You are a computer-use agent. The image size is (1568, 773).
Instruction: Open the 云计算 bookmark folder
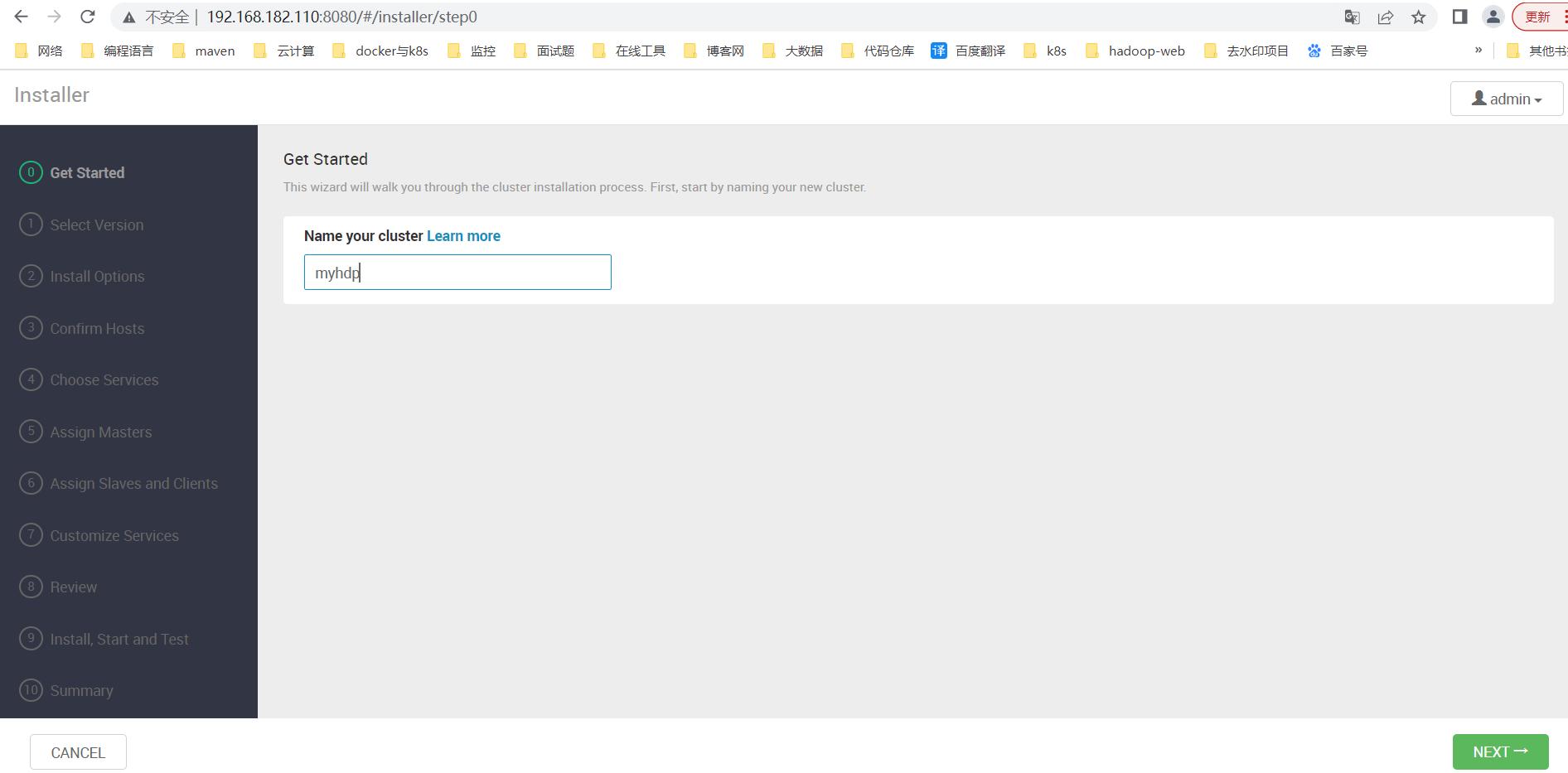point(283,51)
